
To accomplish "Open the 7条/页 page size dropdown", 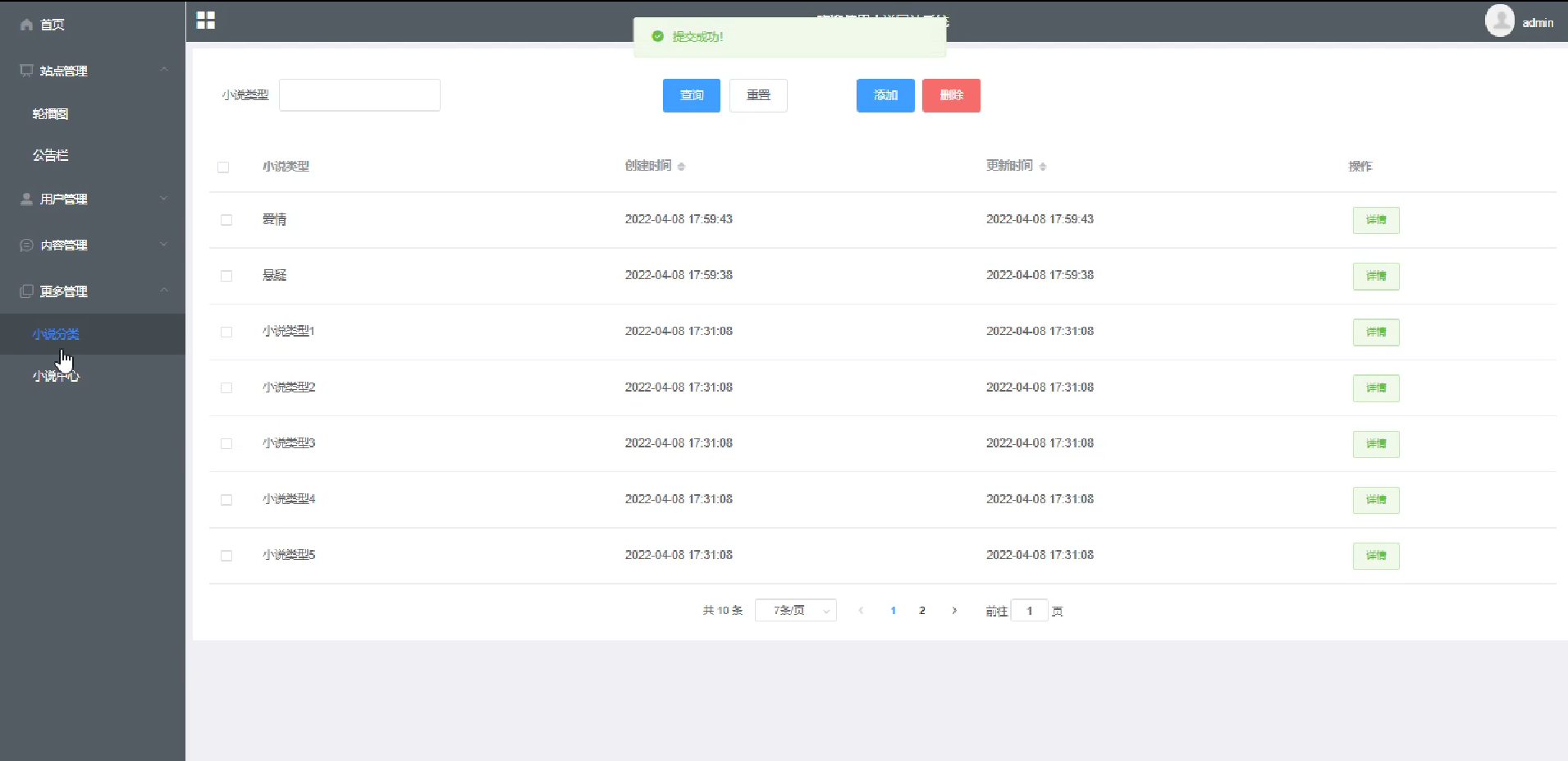I will pyautogui.click(x=795, y=611).
